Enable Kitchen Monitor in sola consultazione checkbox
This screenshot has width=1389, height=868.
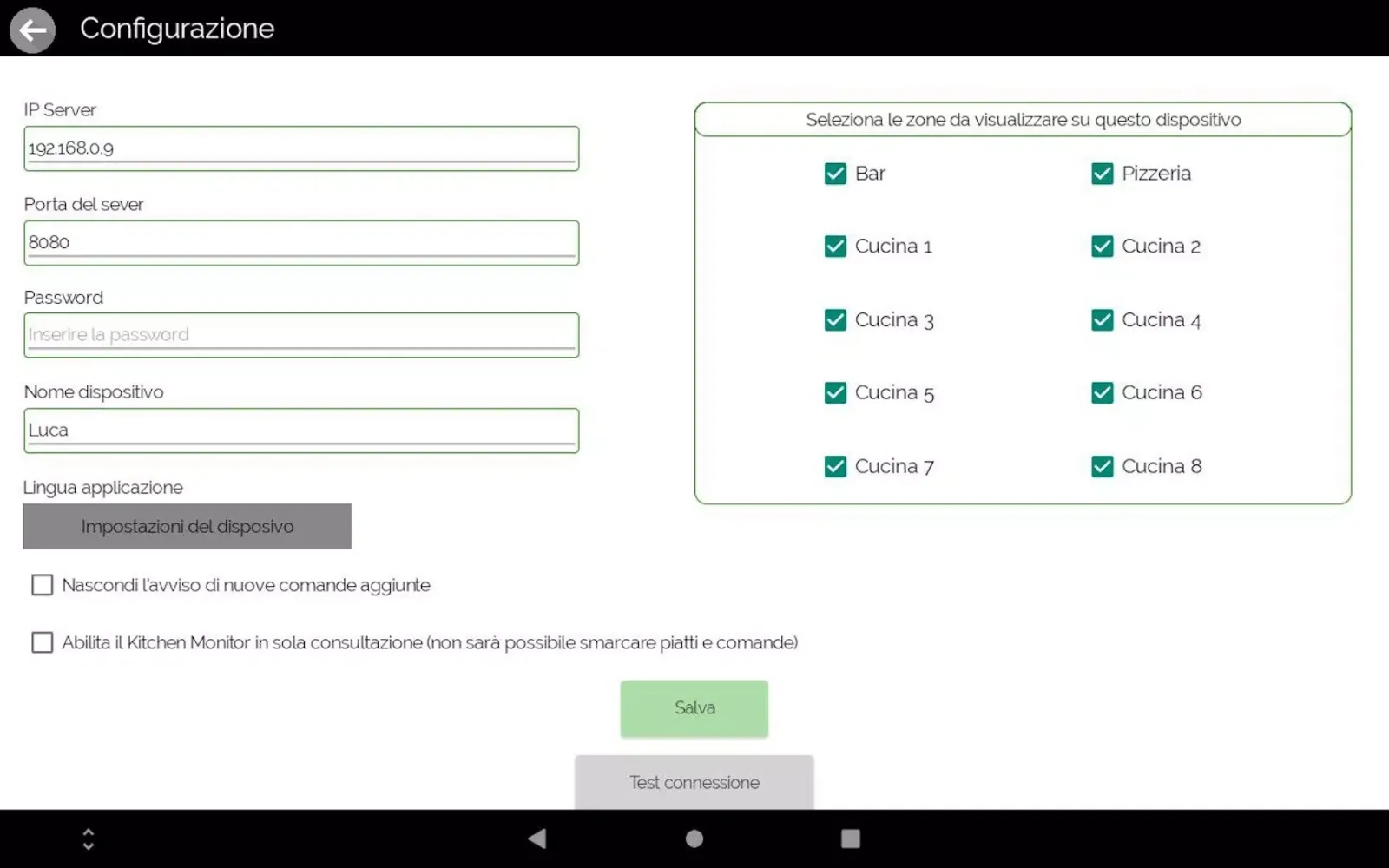[43, 642]
